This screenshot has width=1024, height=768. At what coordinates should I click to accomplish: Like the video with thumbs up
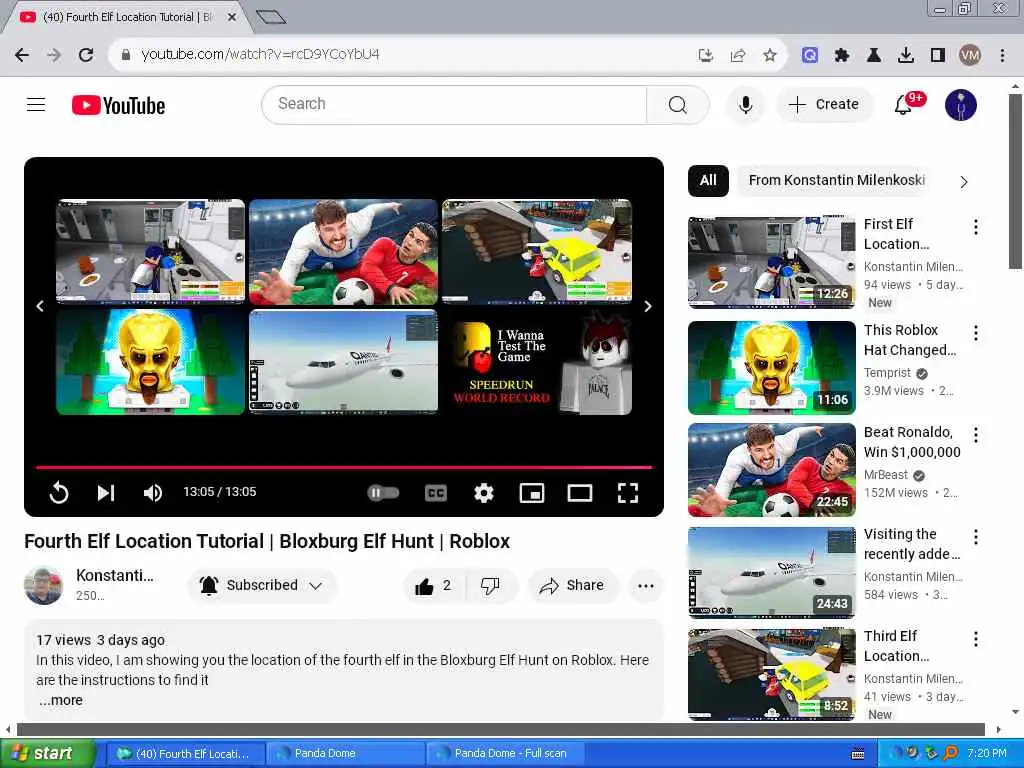click(x=434, y=586)
